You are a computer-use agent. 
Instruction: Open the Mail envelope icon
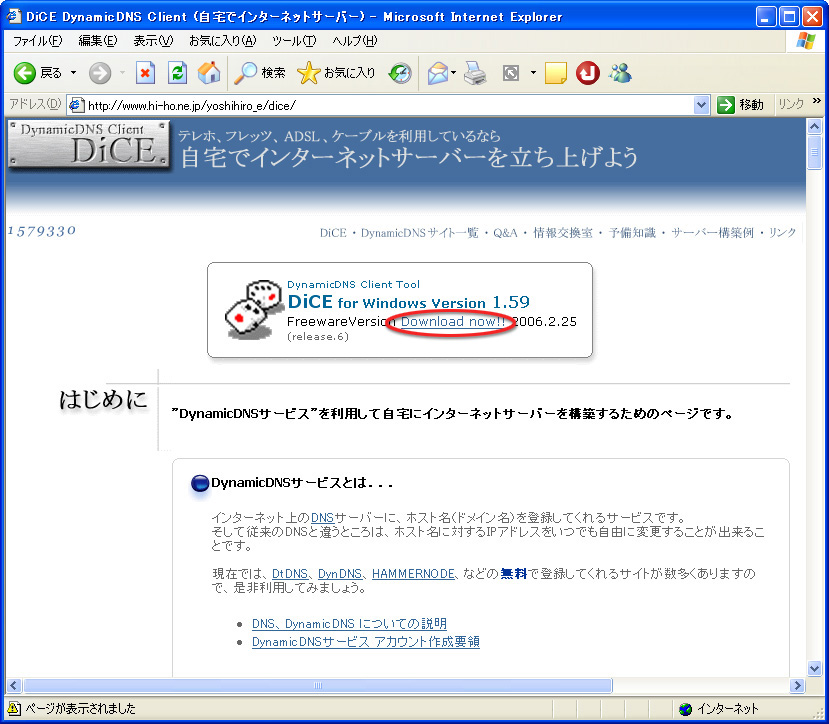coord(438,73)
